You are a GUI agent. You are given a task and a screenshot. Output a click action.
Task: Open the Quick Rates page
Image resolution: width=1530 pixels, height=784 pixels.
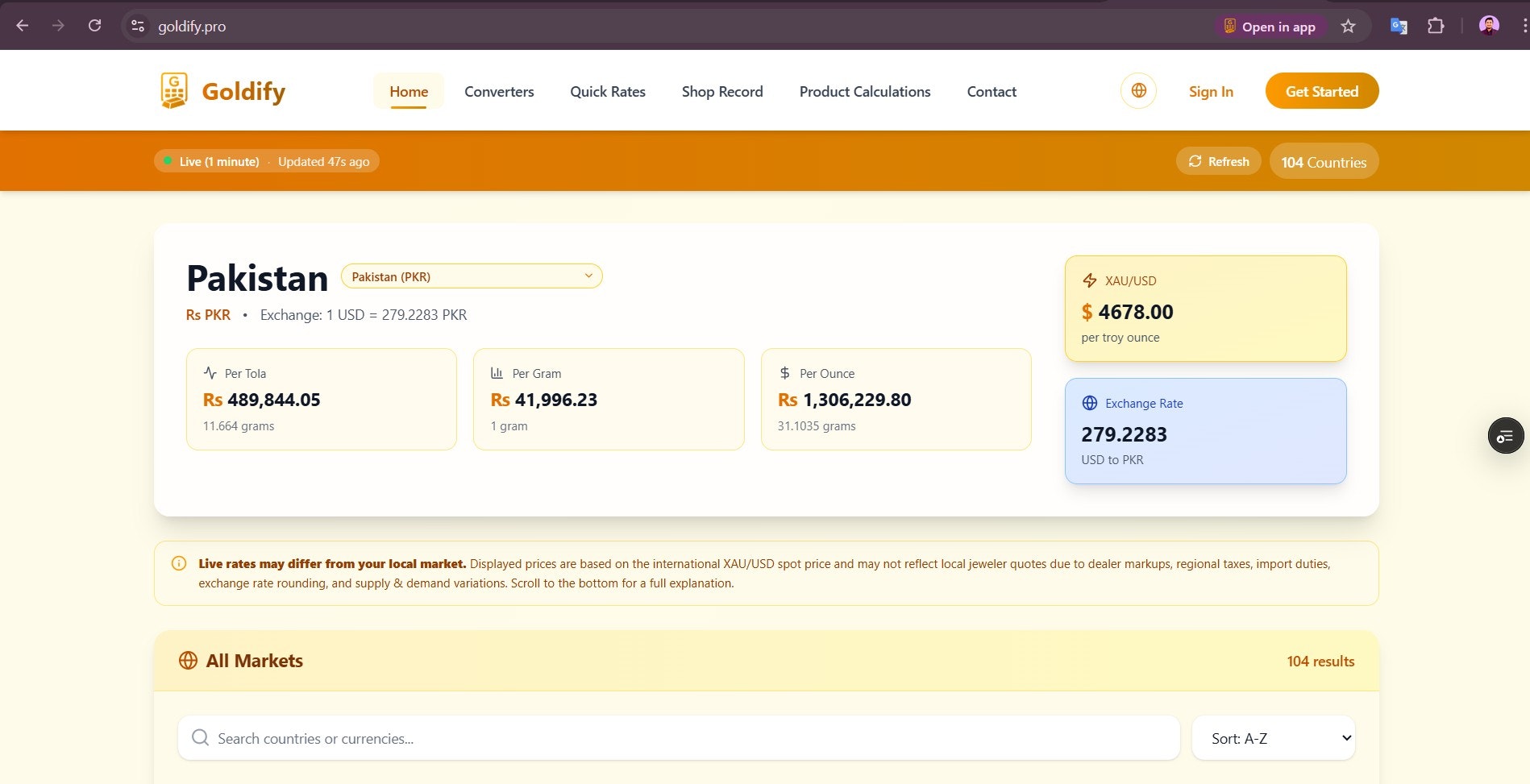coord(608,92)
